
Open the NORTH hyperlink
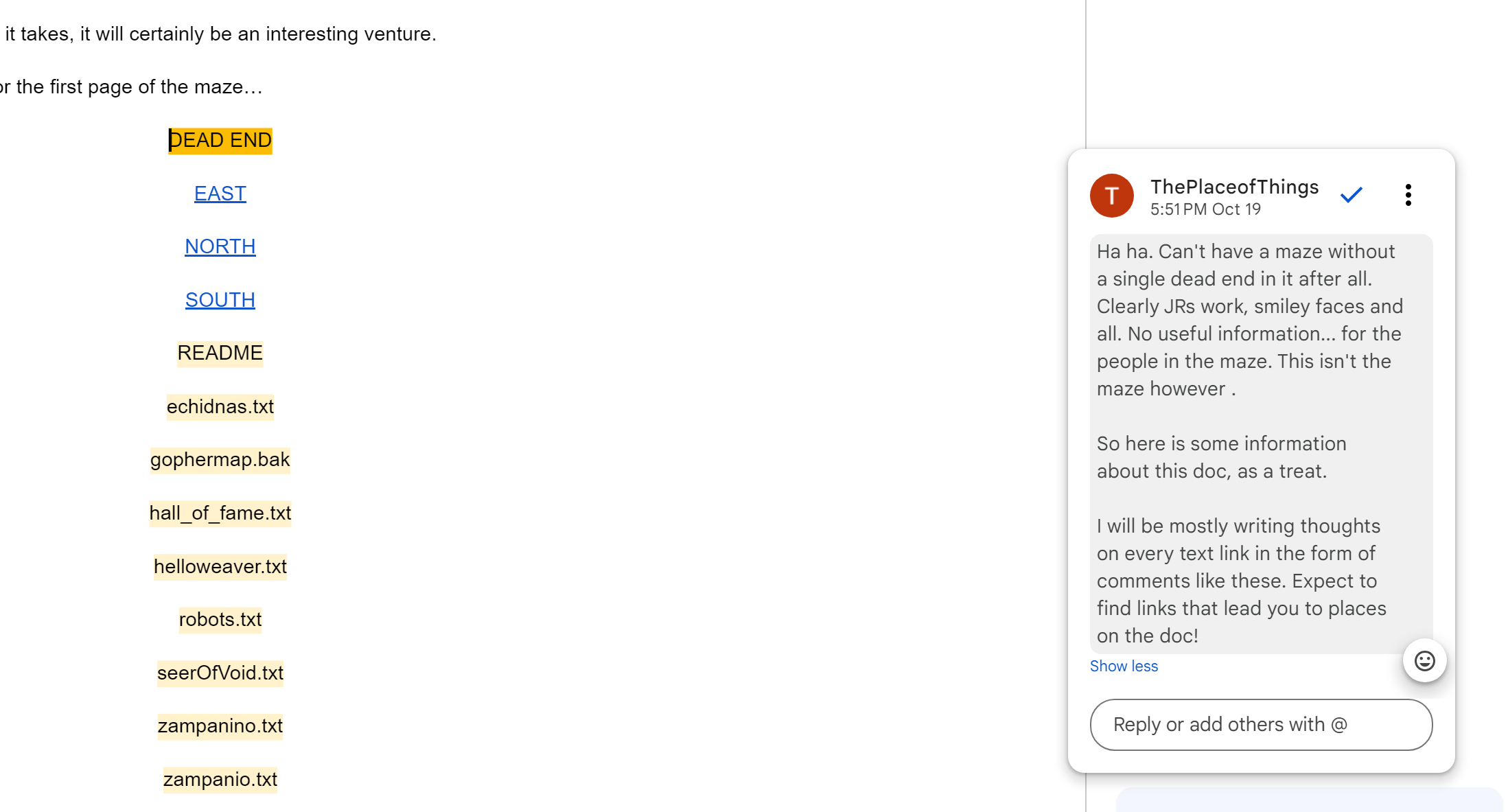coord(220,246)
